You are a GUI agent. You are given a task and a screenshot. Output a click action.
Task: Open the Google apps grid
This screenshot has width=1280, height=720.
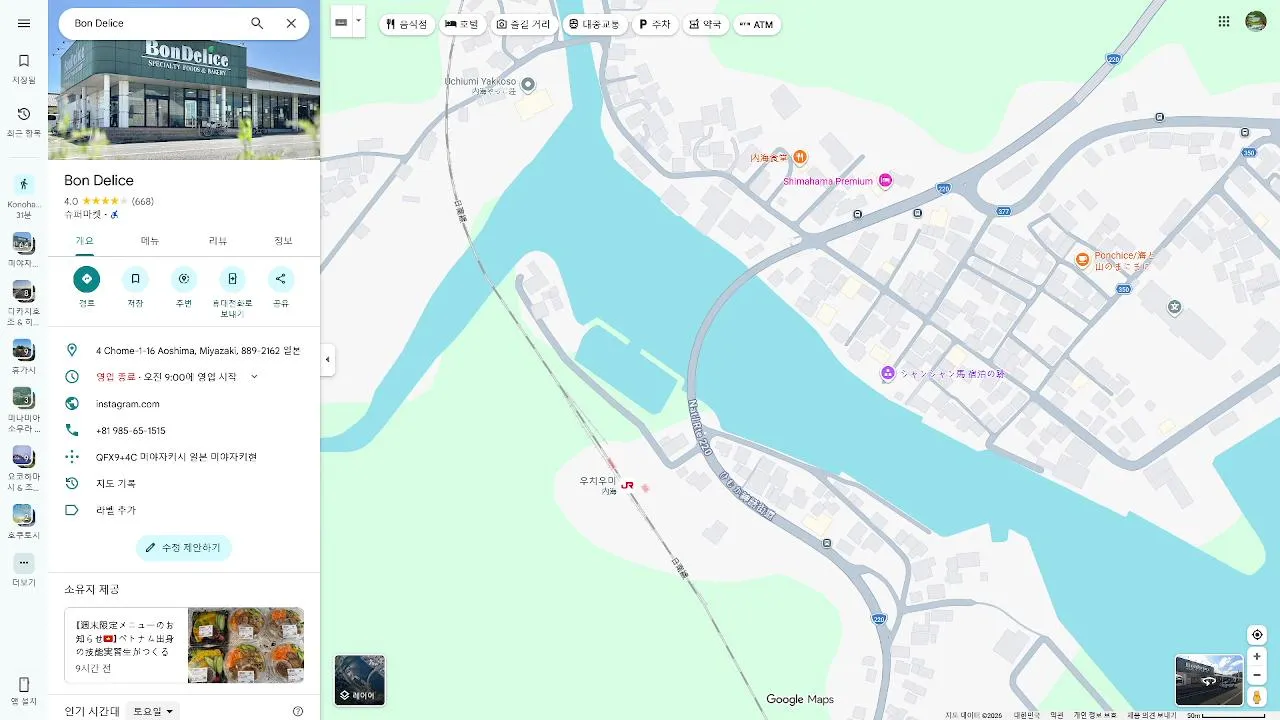point(1224,21)
